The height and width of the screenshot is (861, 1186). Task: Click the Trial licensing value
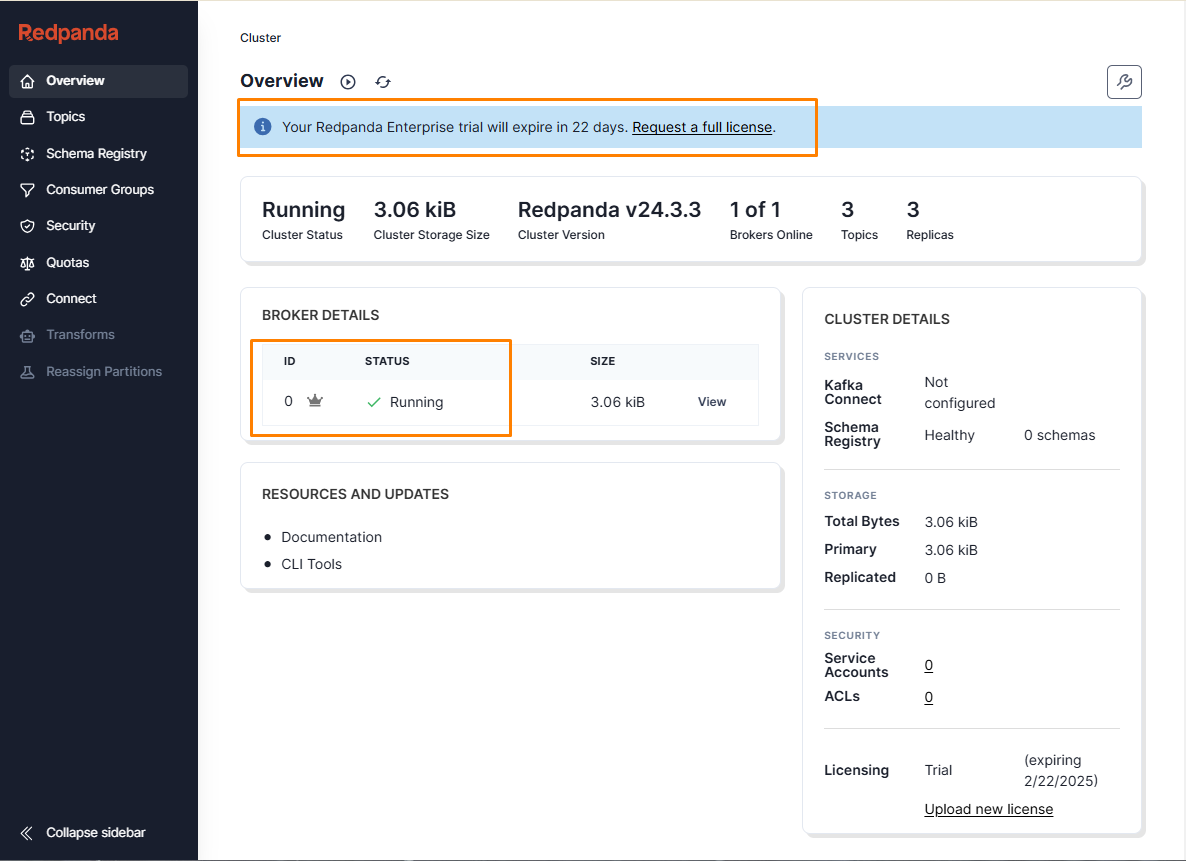pyautogui.click(x=938, y=770)
